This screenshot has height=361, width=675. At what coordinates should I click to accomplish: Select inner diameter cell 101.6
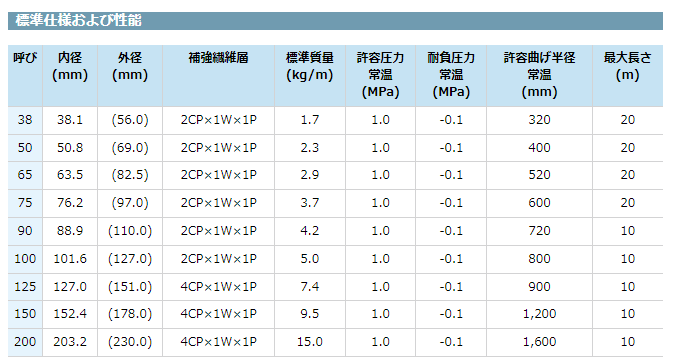[70, 259]
